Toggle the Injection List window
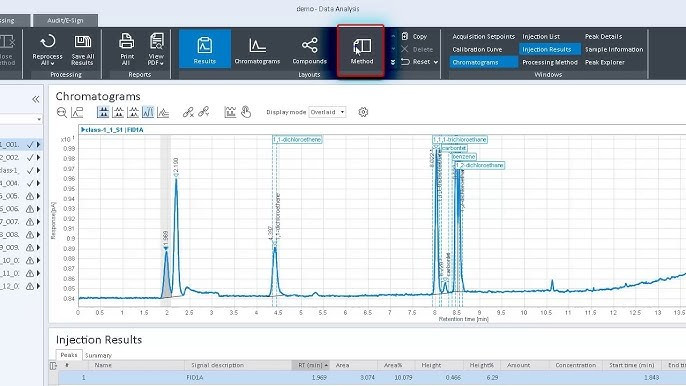 coord(541,36)
